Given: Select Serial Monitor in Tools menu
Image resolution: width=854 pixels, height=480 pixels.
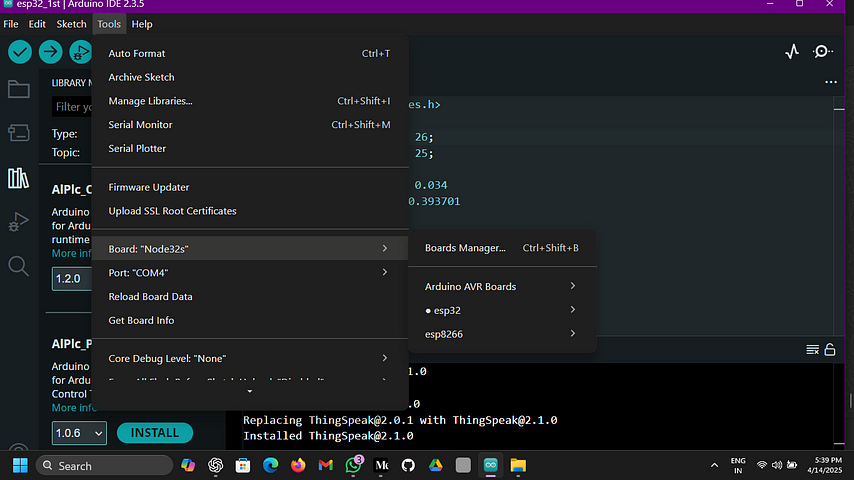Looking at the screenshot, I should [250, 125].
